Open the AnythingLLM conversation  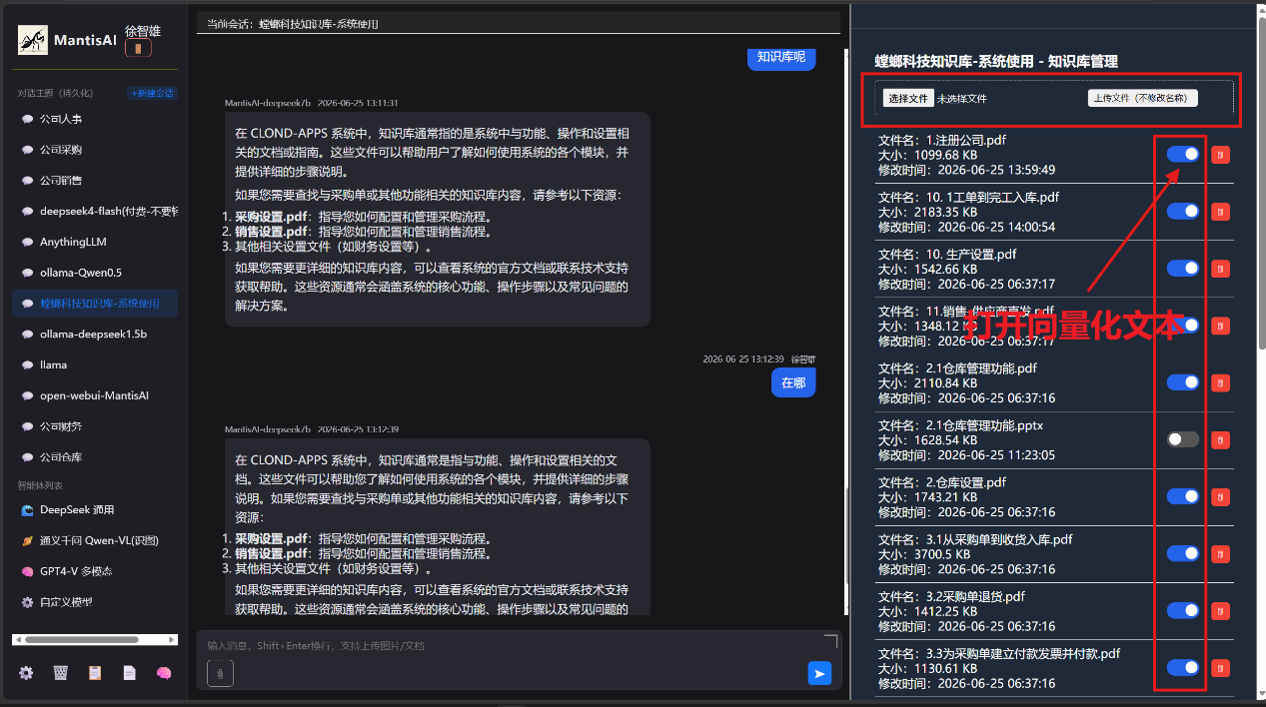pyautogui.click(x=95, y=242)
